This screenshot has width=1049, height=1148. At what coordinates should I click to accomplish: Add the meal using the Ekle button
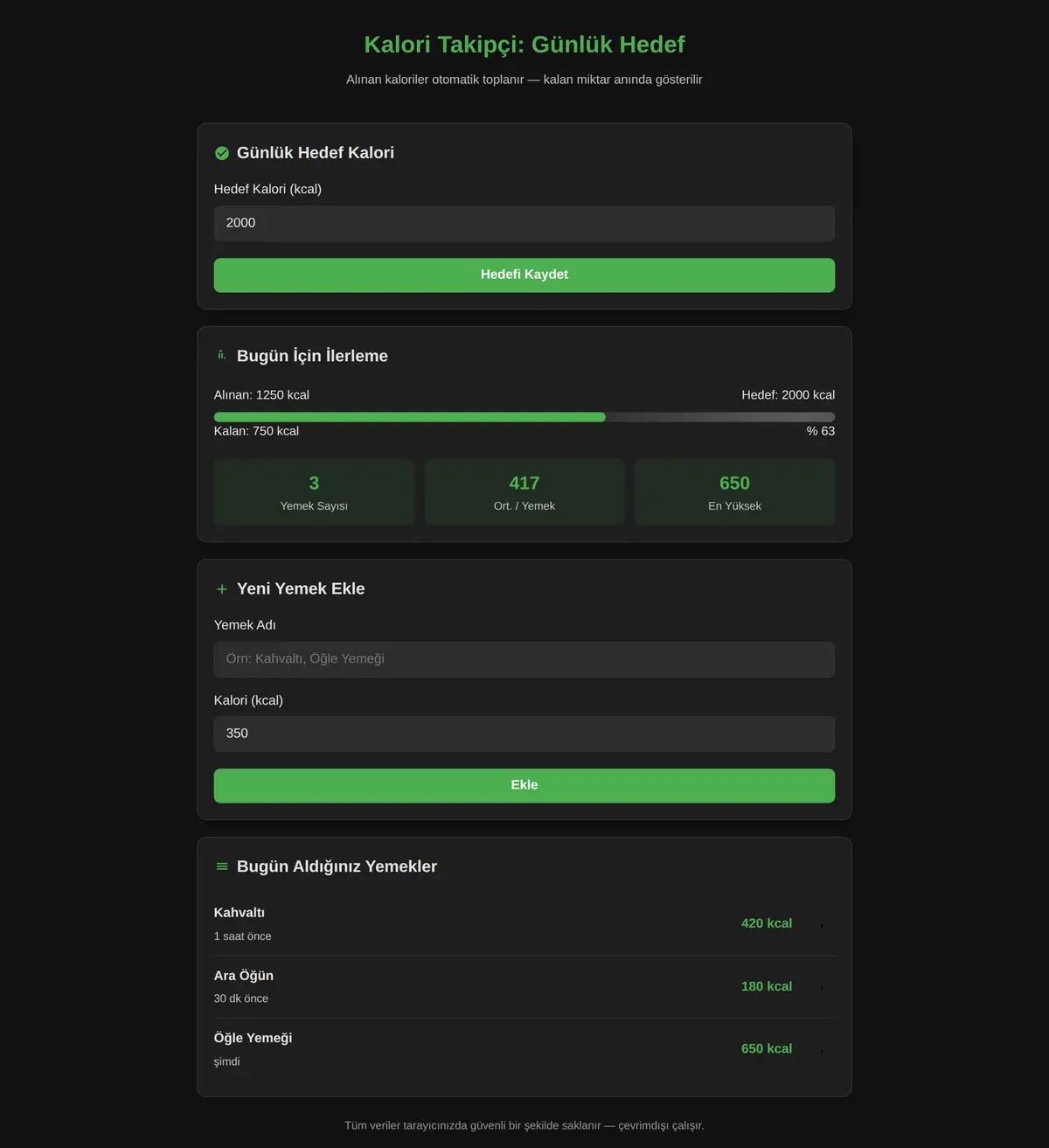[524, 785]
